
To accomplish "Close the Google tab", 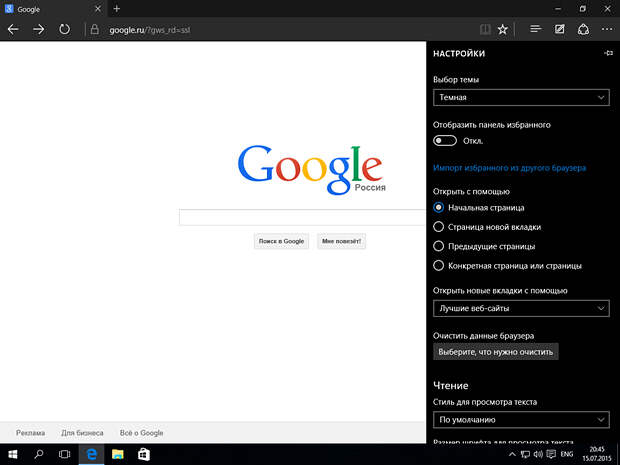I will tap(98, 9).
